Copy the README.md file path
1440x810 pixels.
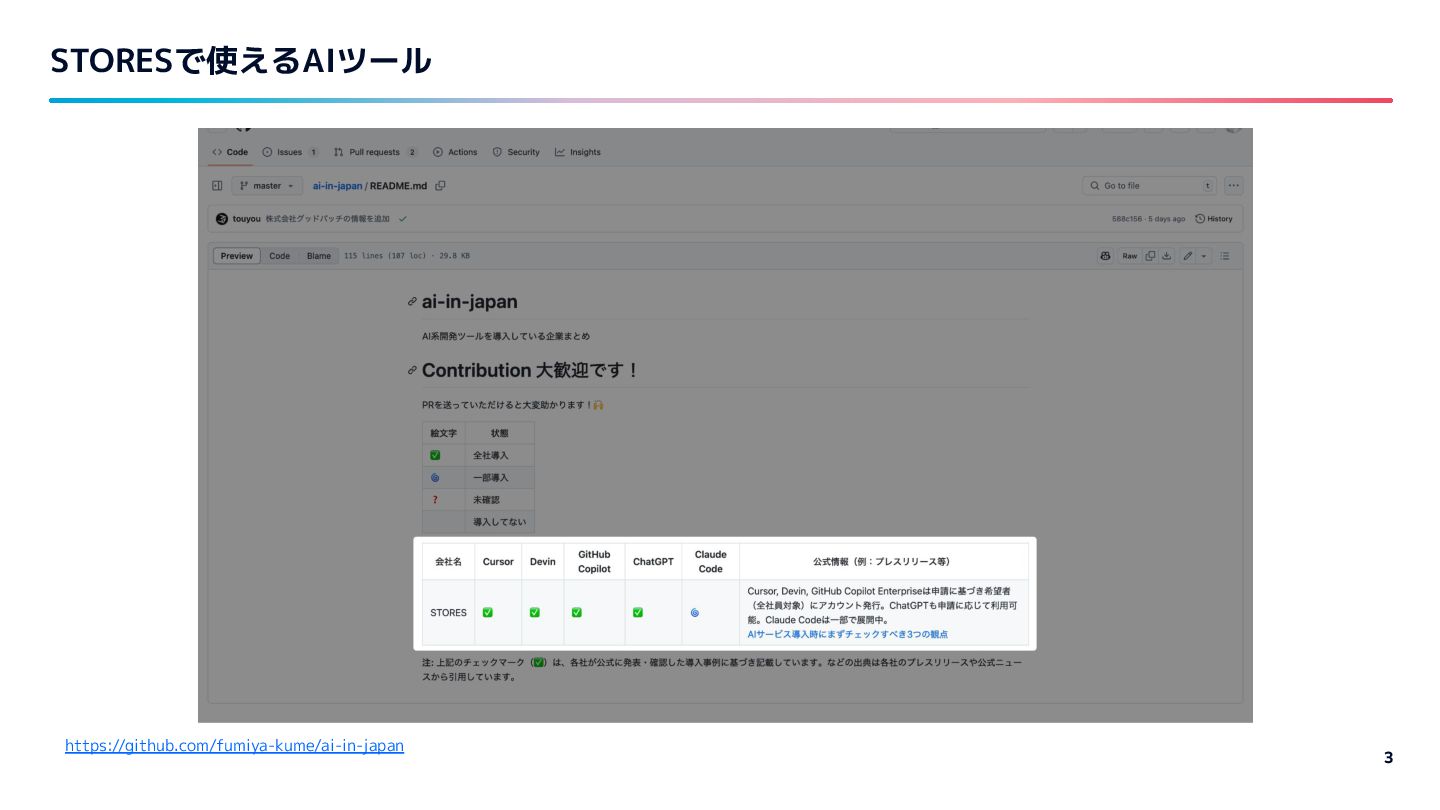tap(441, 186)
